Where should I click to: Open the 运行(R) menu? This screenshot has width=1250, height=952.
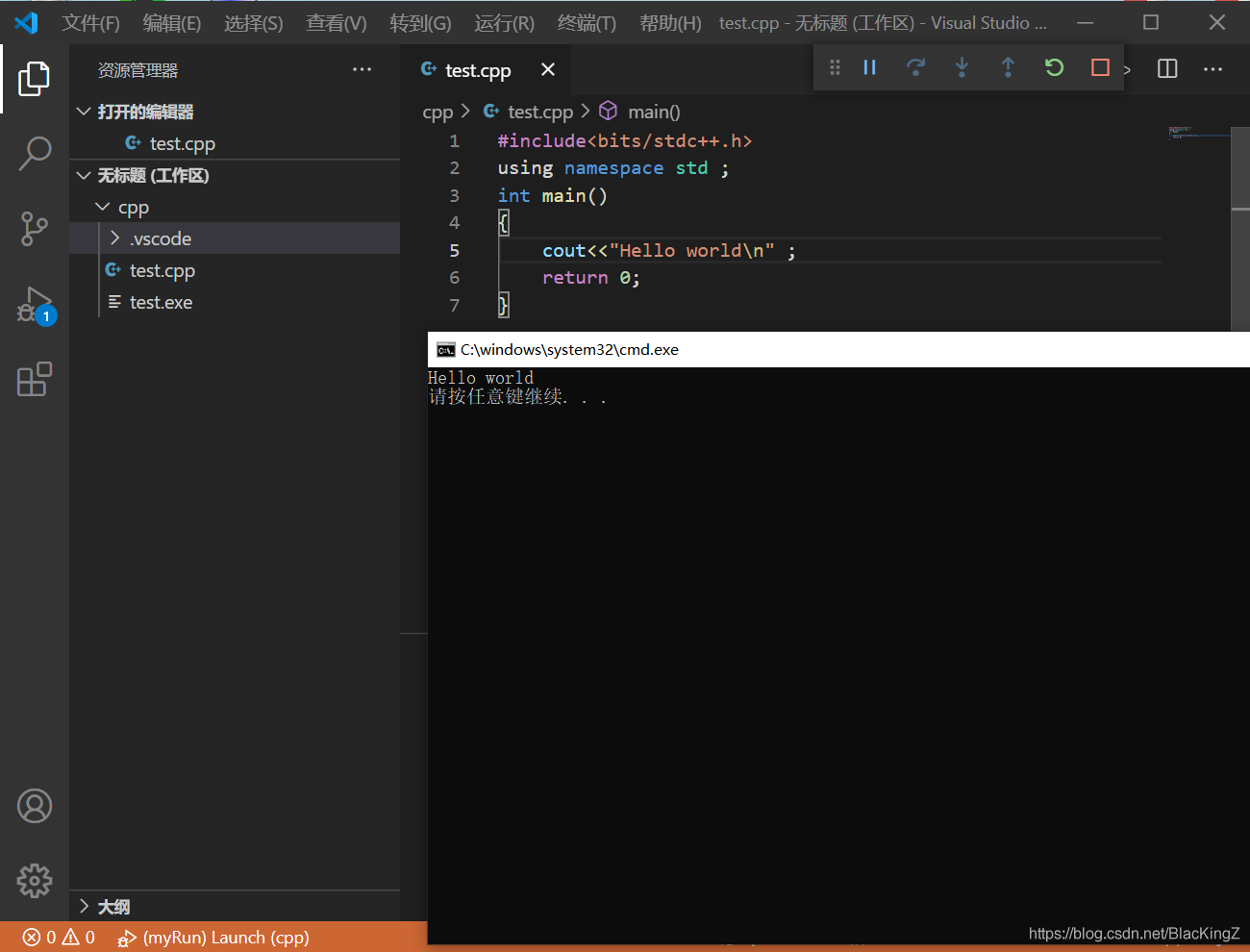pos(503,23)
